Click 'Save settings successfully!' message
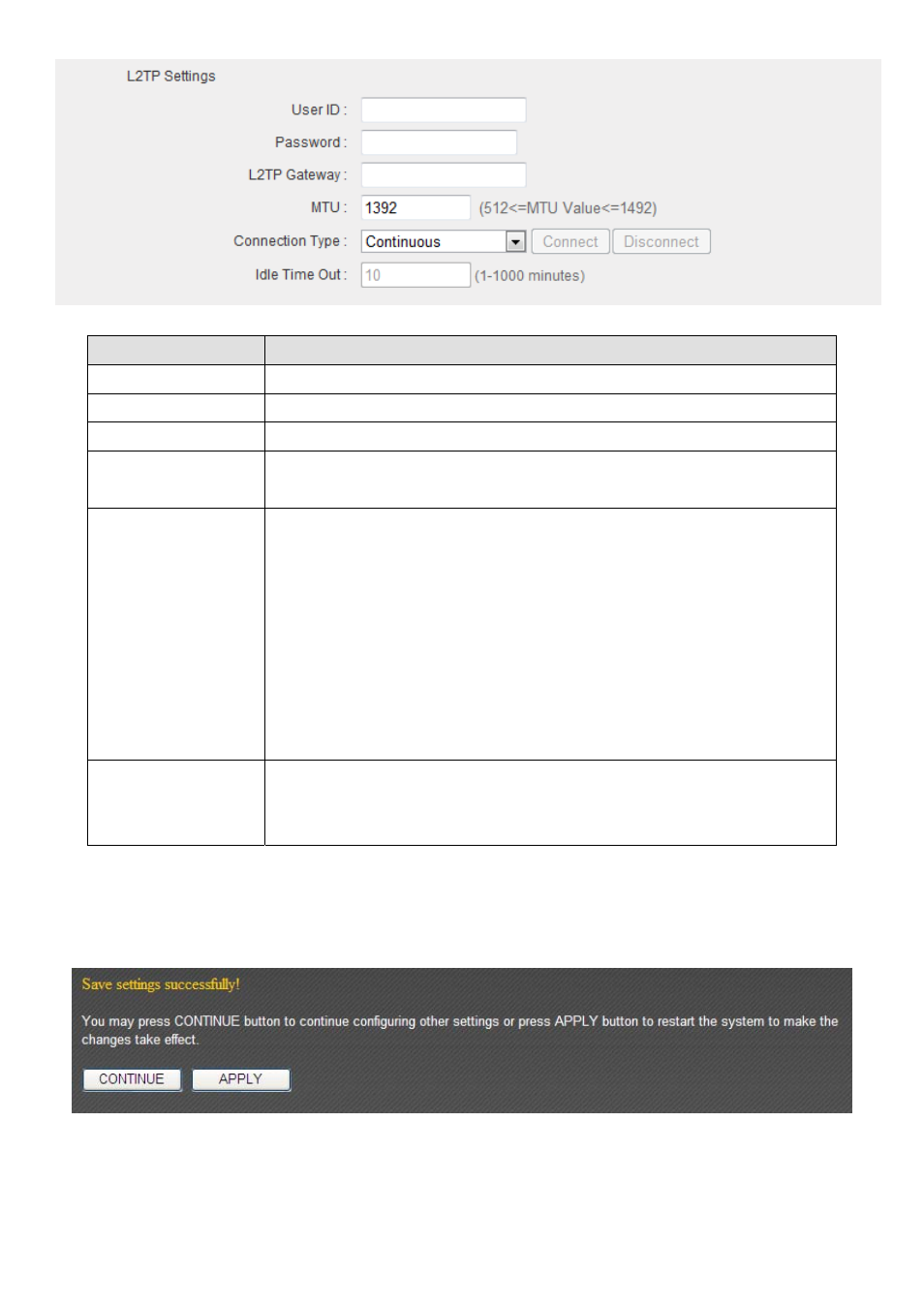This screenshot has width=924, height=1308. coord(161,984)
